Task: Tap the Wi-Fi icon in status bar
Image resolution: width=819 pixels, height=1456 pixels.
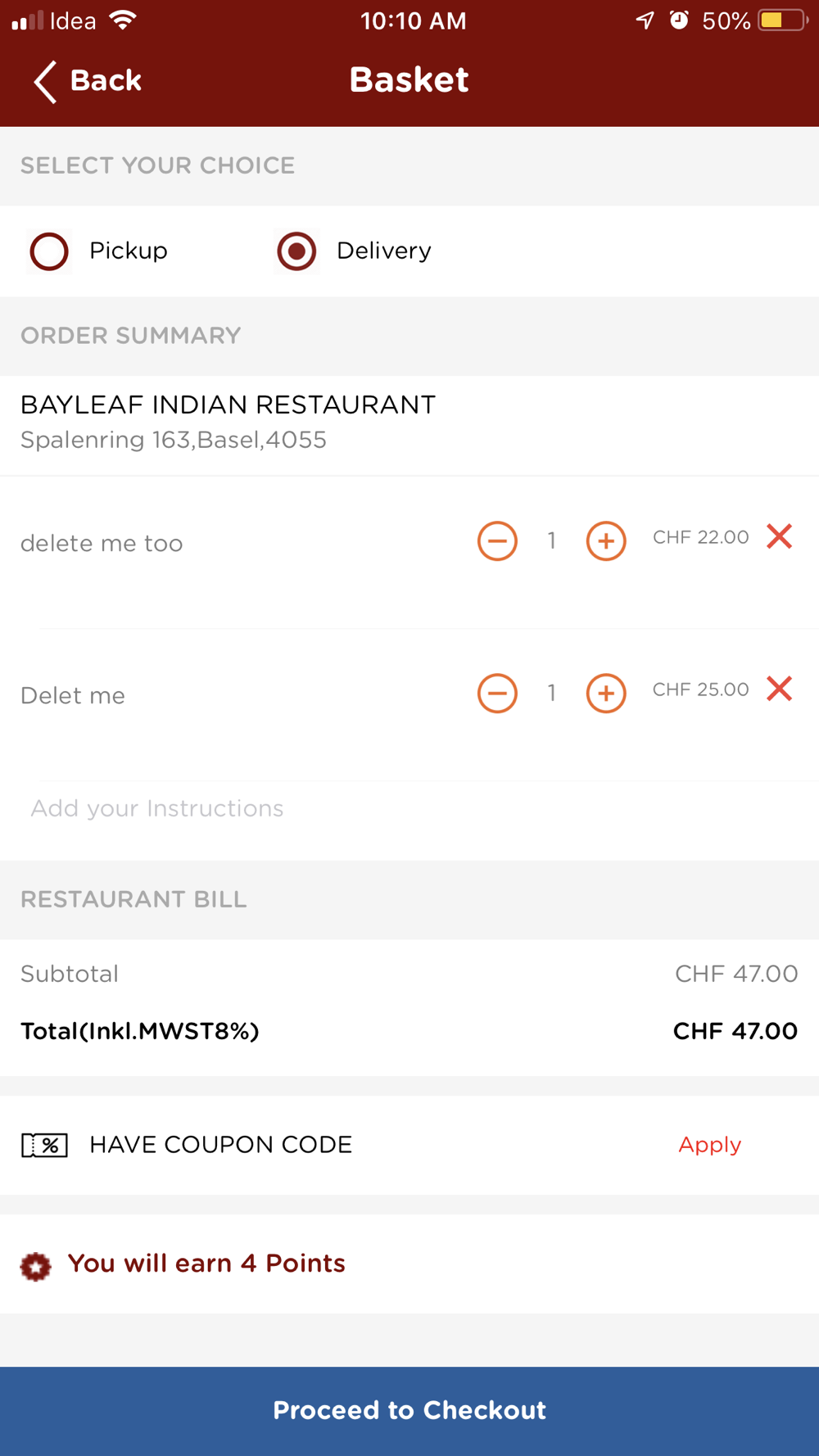Action: (123, 20)
